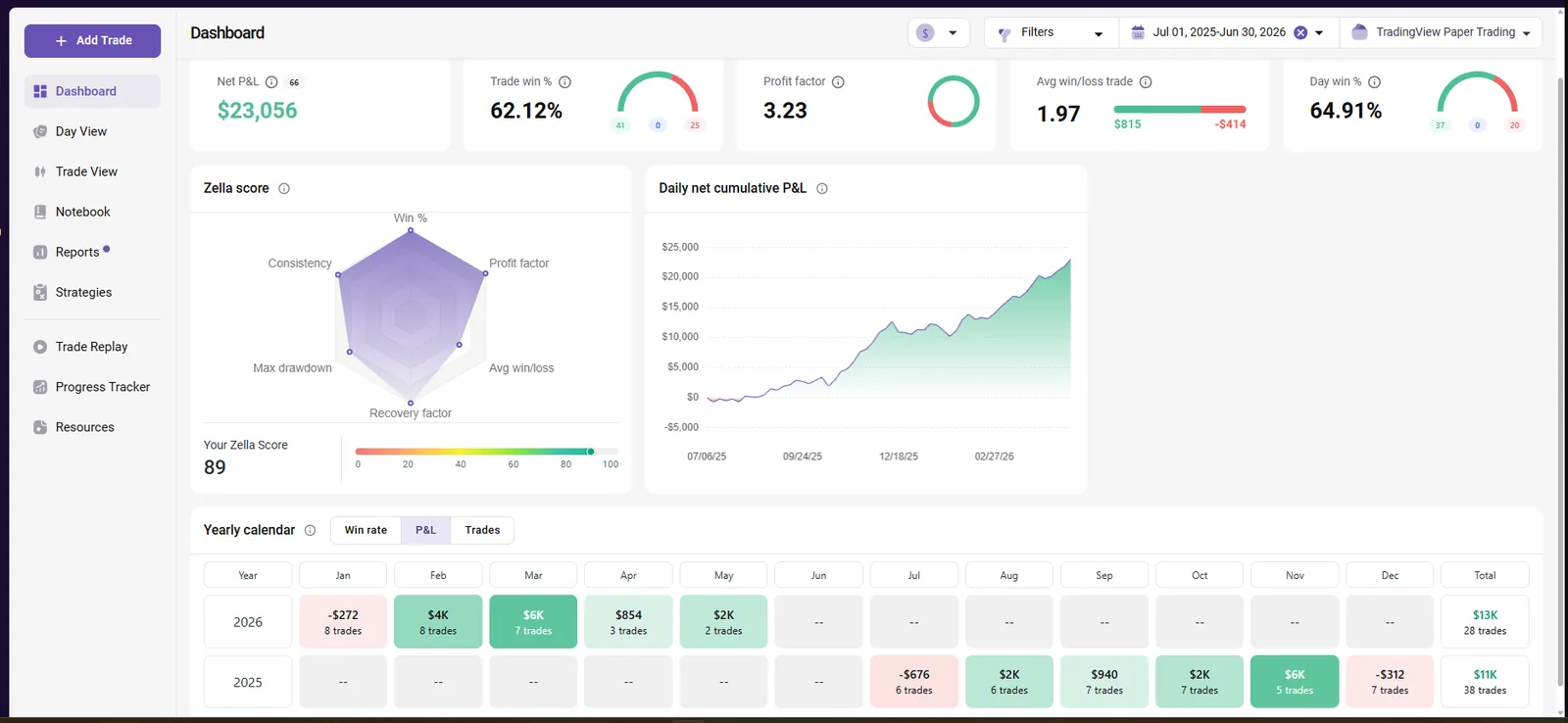The image size is (1568, 723).
Task: Click the Add Trade button
Action: (92, 40)
